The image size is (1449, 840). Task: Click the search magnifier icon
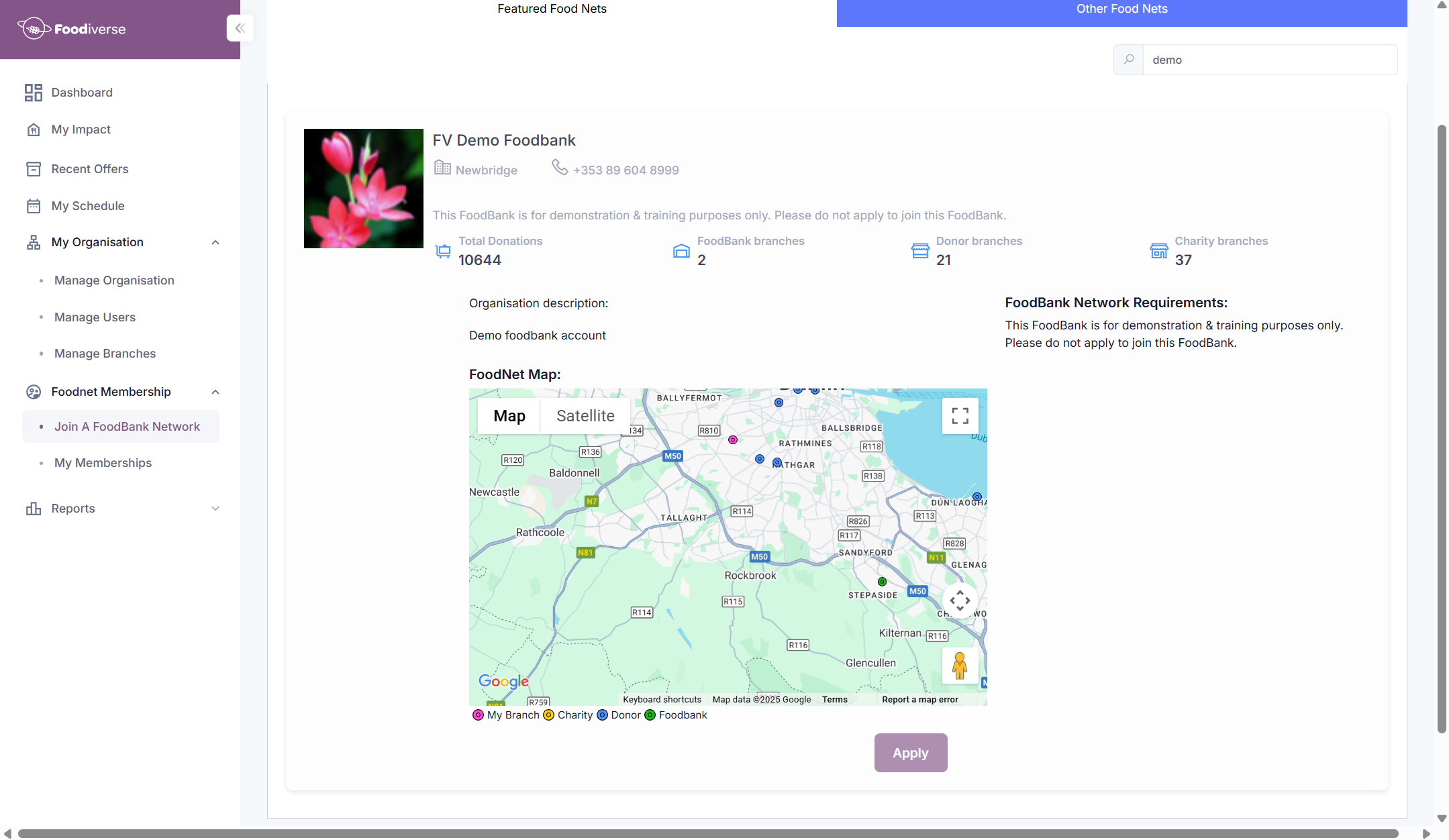(x=1129, y=60)
